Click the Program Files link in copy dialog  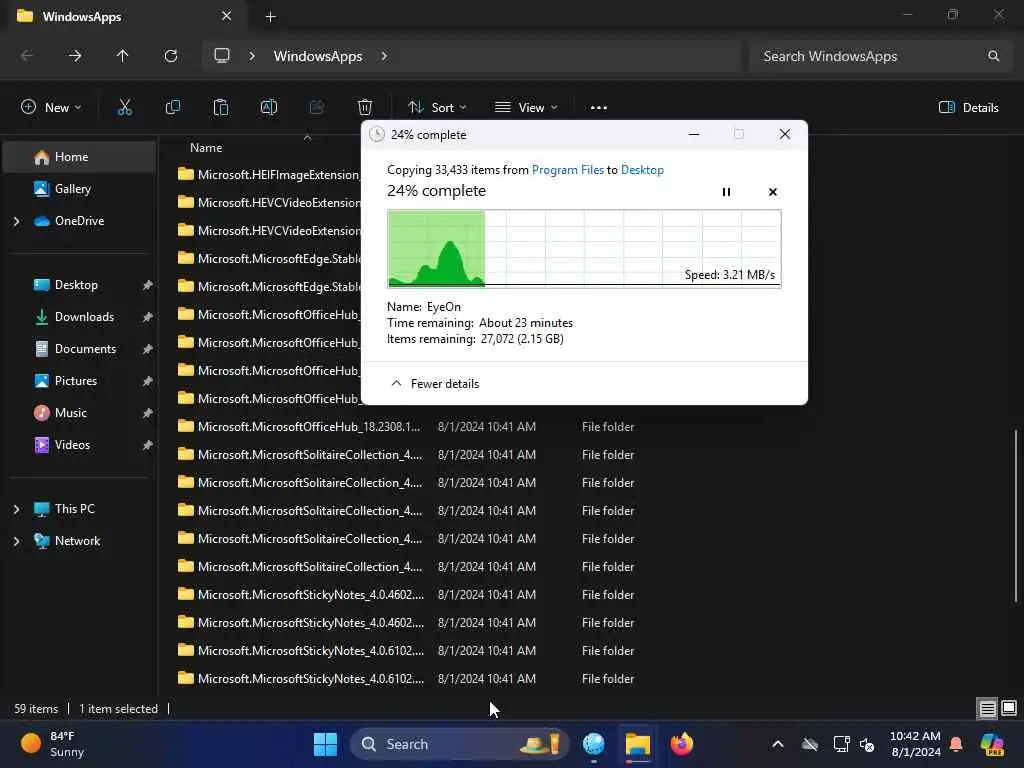point(568,170)
